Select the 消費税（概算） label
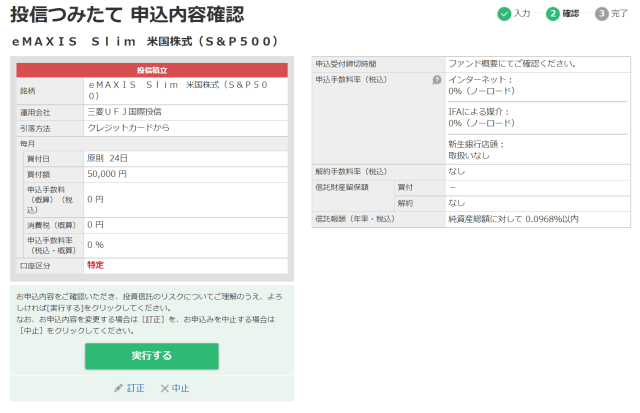The width and height of the screenshot is (640, 413). point(51,225)
